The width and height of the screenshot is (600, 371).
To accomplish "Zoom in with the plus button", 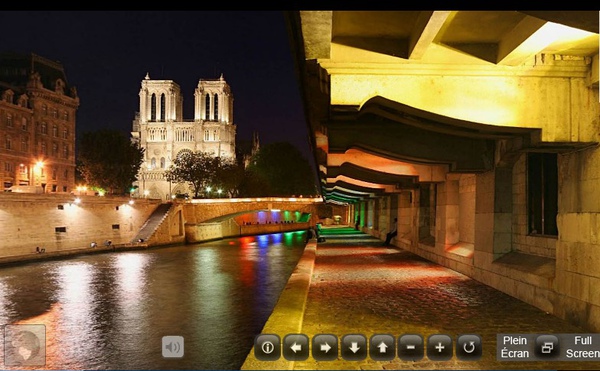I will pos(440,347).
